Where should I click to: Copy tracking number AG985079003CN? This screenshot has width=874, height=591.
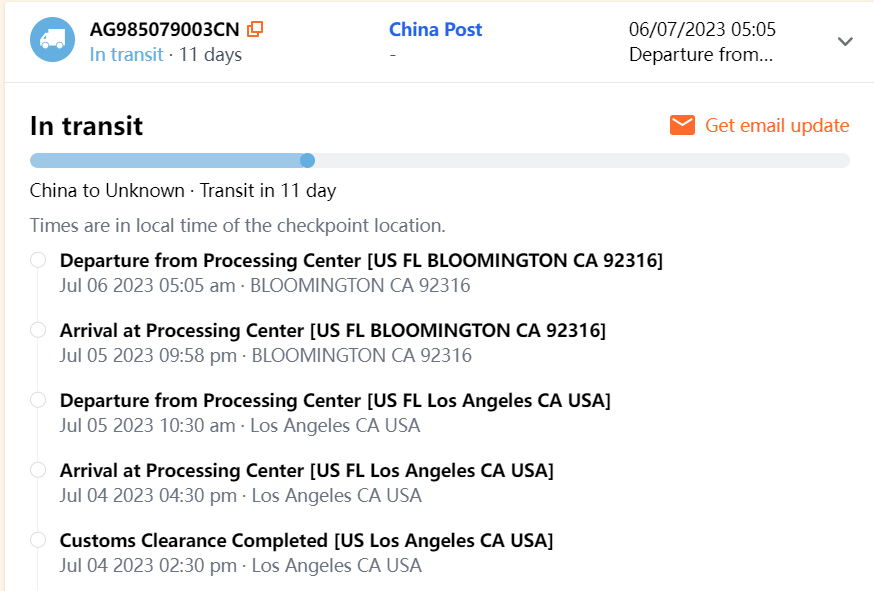point(255,30)
